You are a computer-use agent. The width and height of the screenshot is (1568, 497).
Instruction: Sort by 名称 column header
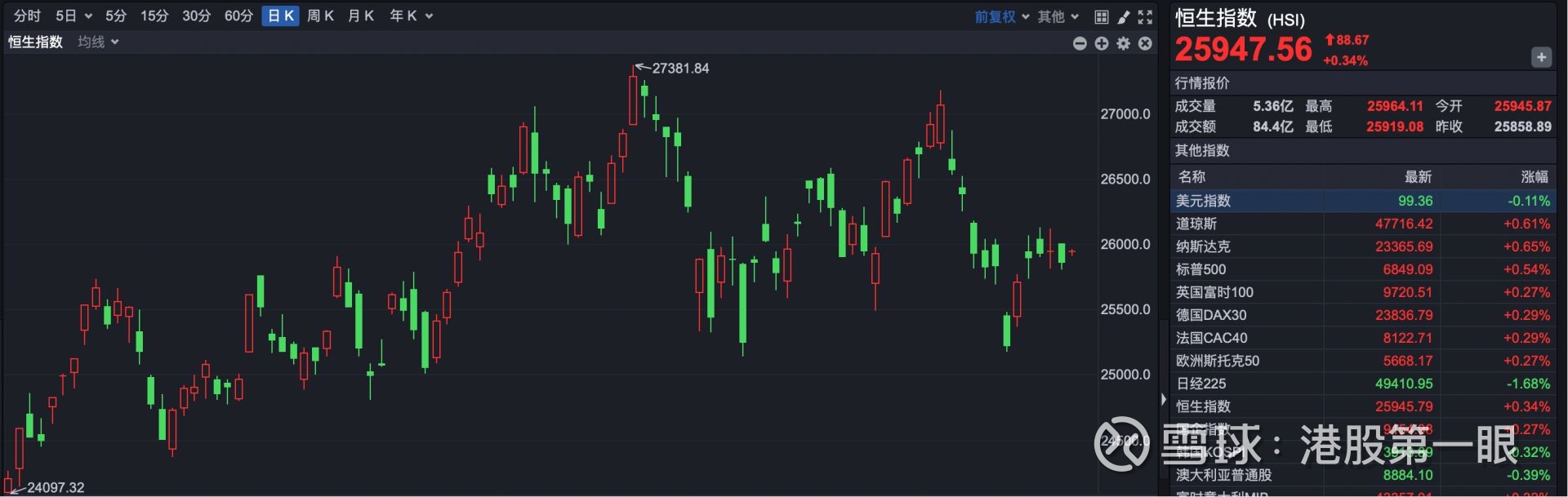tap(1192, 177)
